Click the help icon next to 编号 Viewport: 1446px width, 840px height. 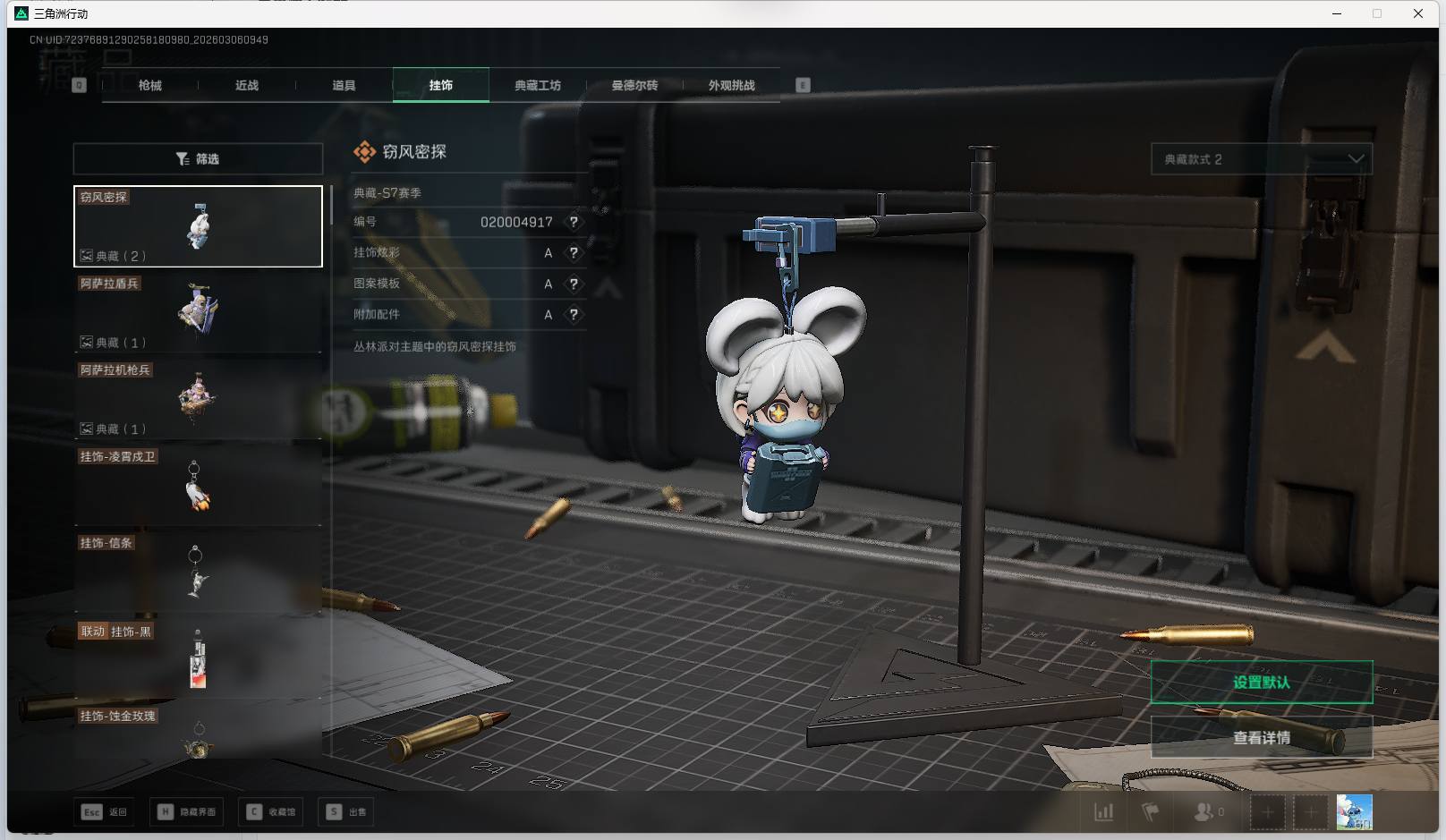[574, 222]
